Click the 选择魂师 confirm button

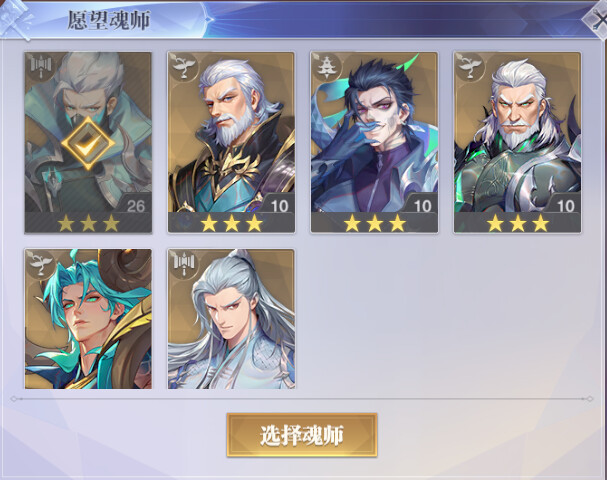pyautogui.click(x=302, y=435)
